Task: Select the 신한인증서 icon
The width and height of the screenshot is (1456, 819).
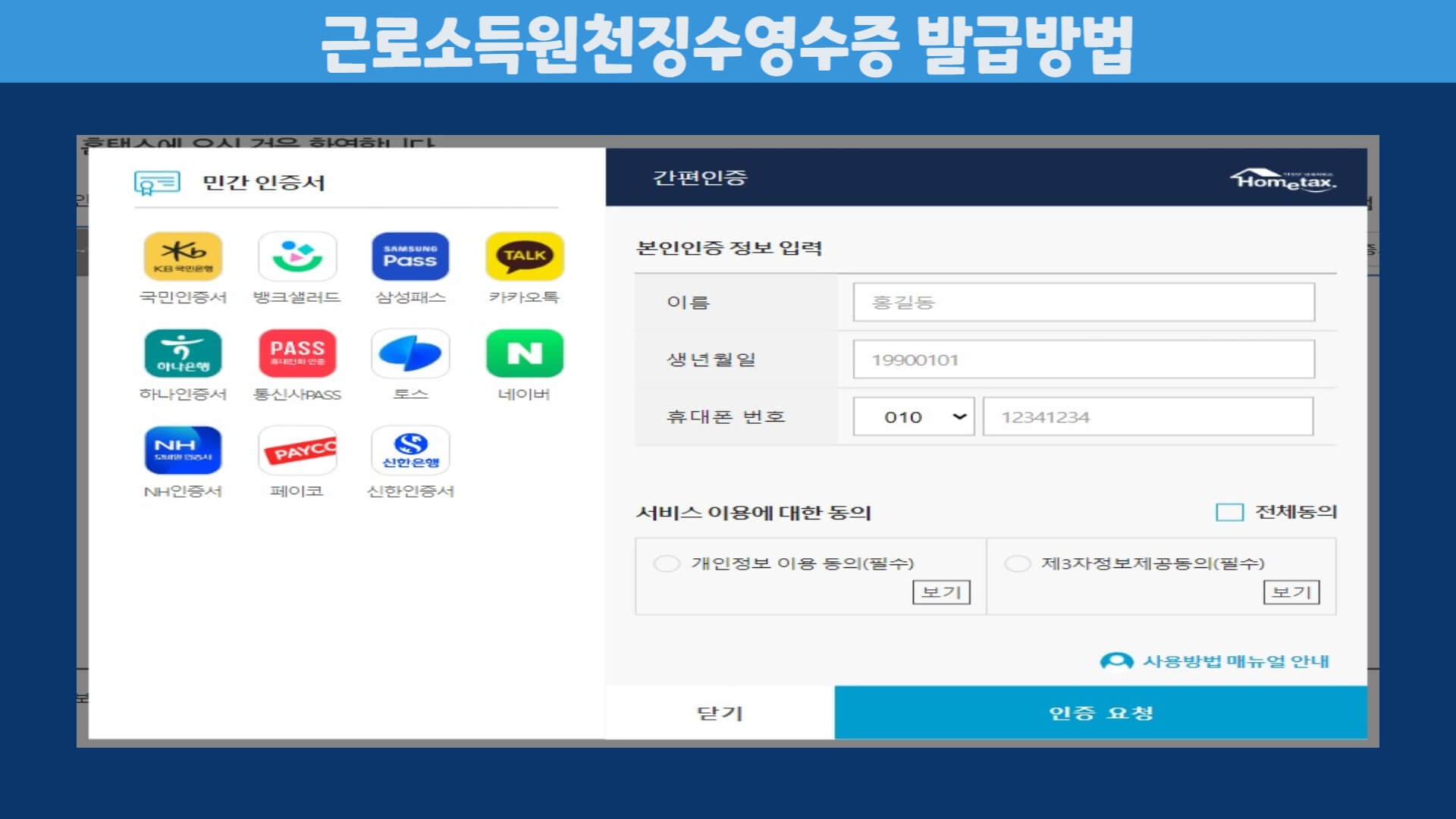Action: [410, 450]
